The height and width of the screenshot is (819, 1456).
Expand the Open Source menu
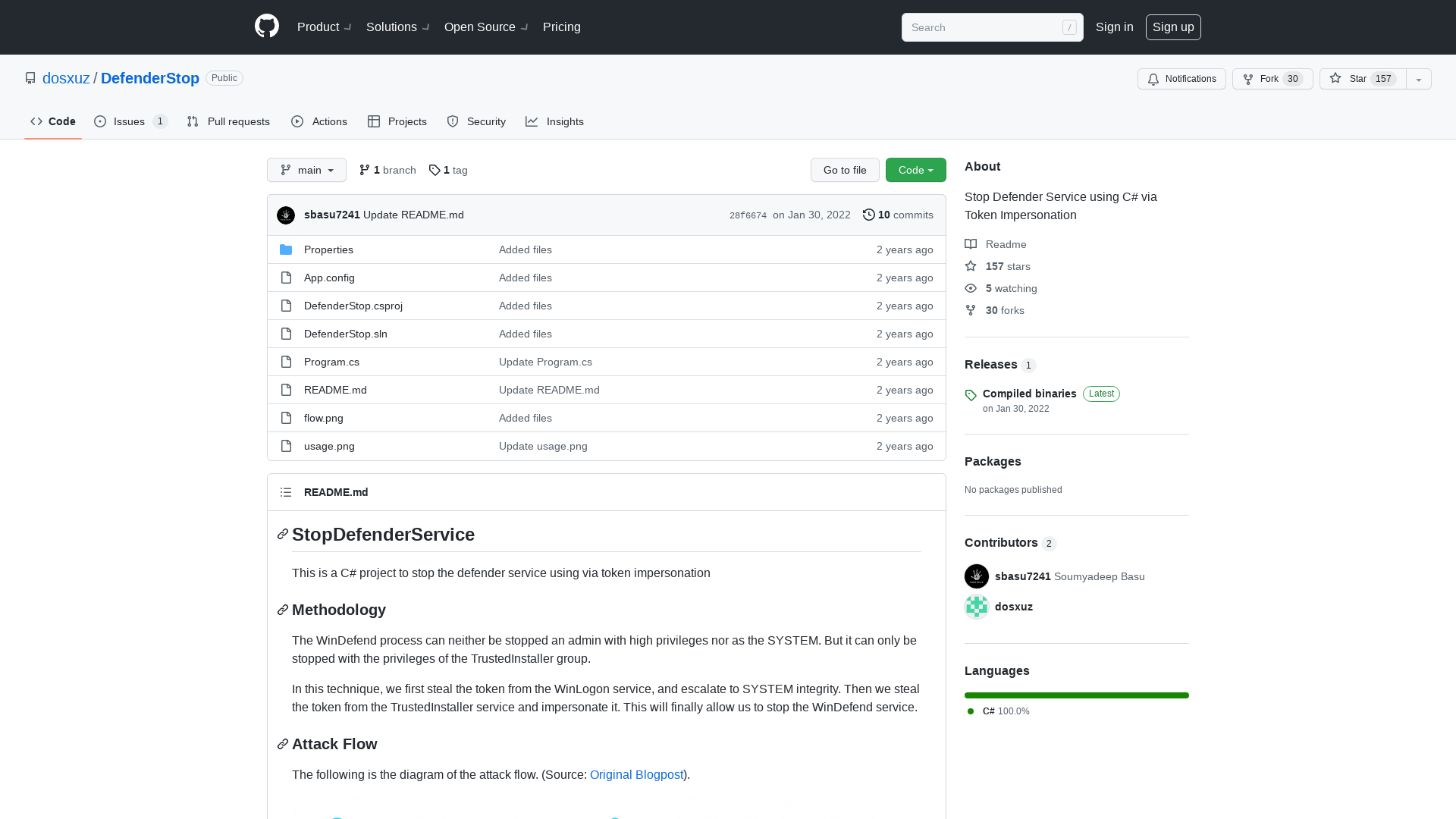click(486, 27)
